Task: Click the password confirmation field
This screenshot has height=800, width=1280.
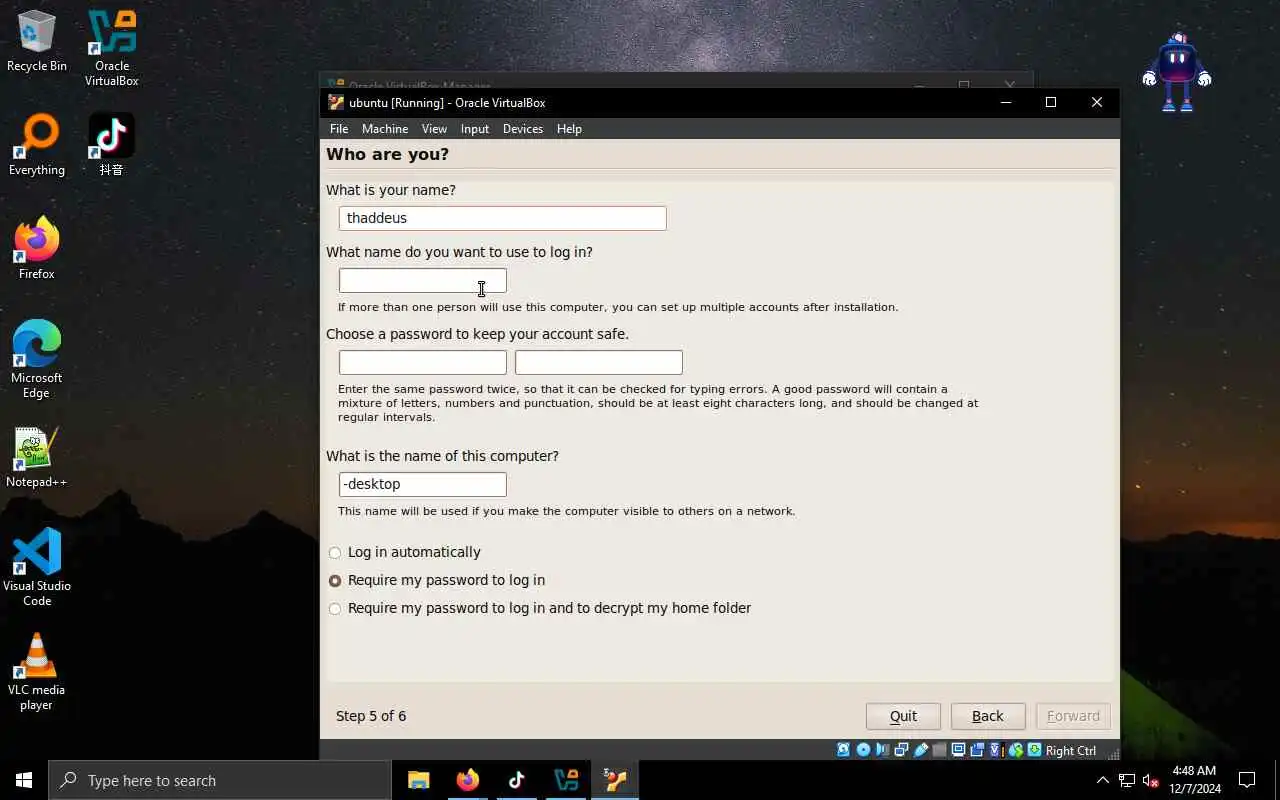Action: [x=598, y=362]
